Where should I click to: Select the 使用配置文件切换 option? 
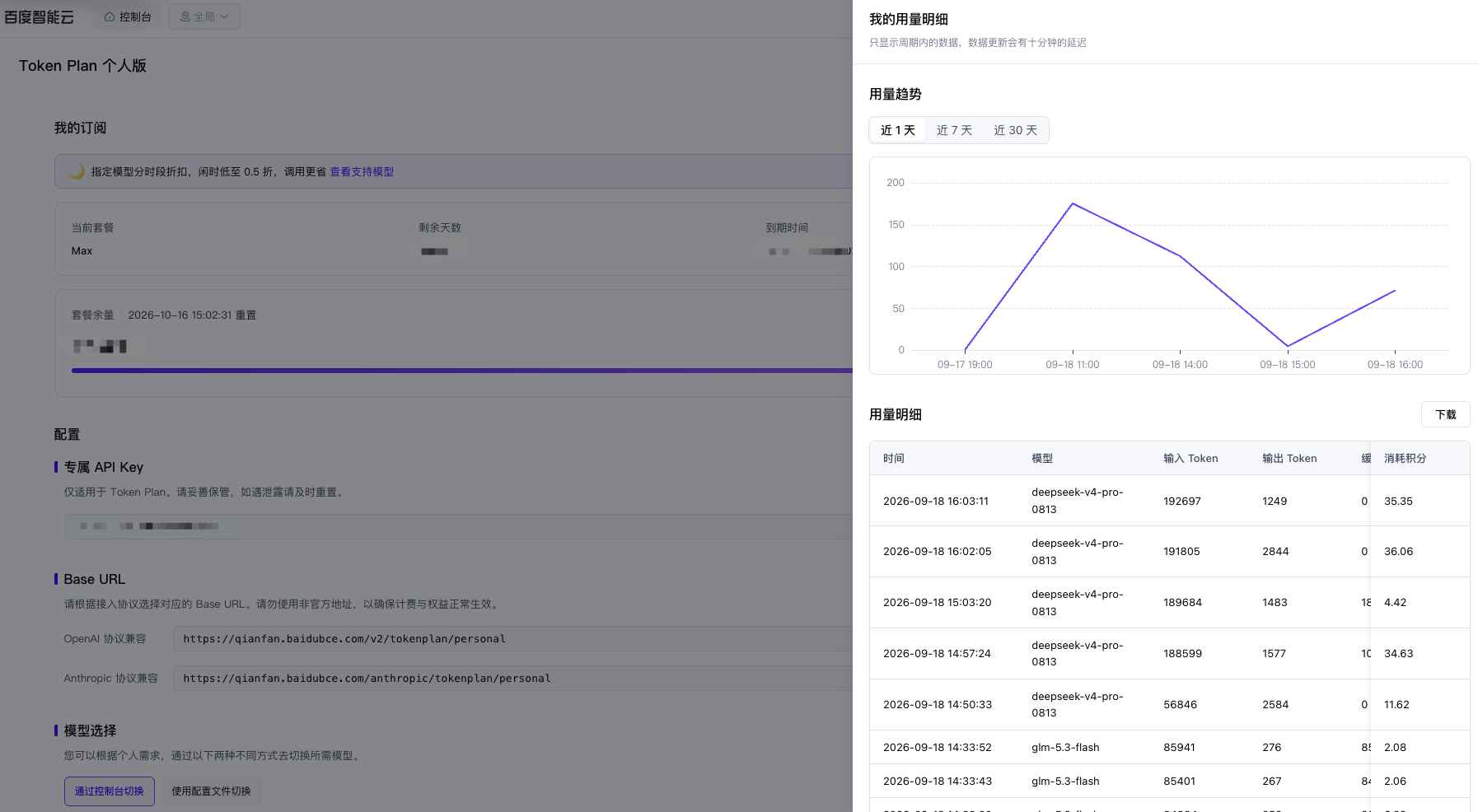click(211, 791)
